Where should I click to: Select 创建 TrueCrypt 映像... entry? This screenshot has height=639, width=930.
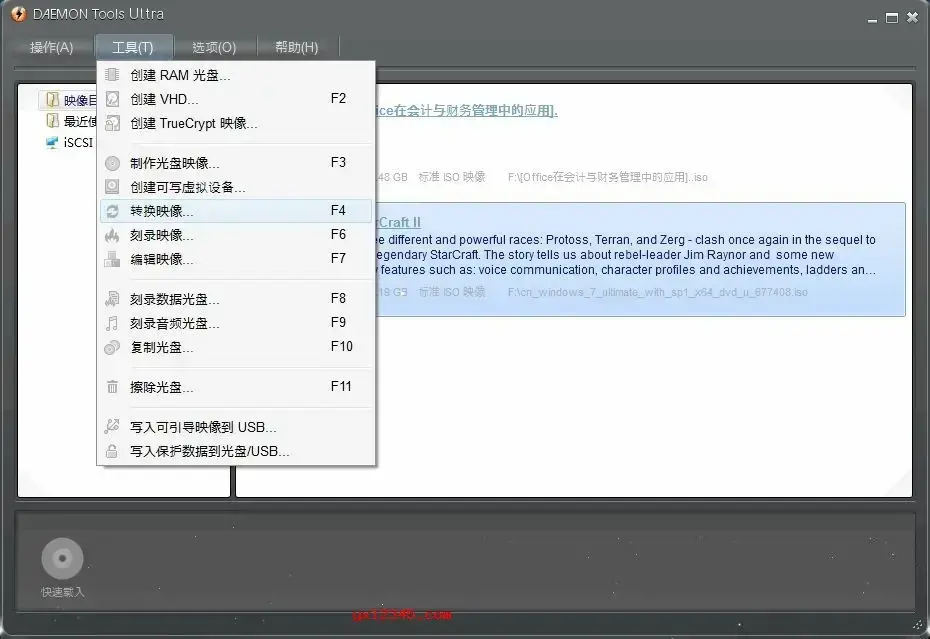236,123
